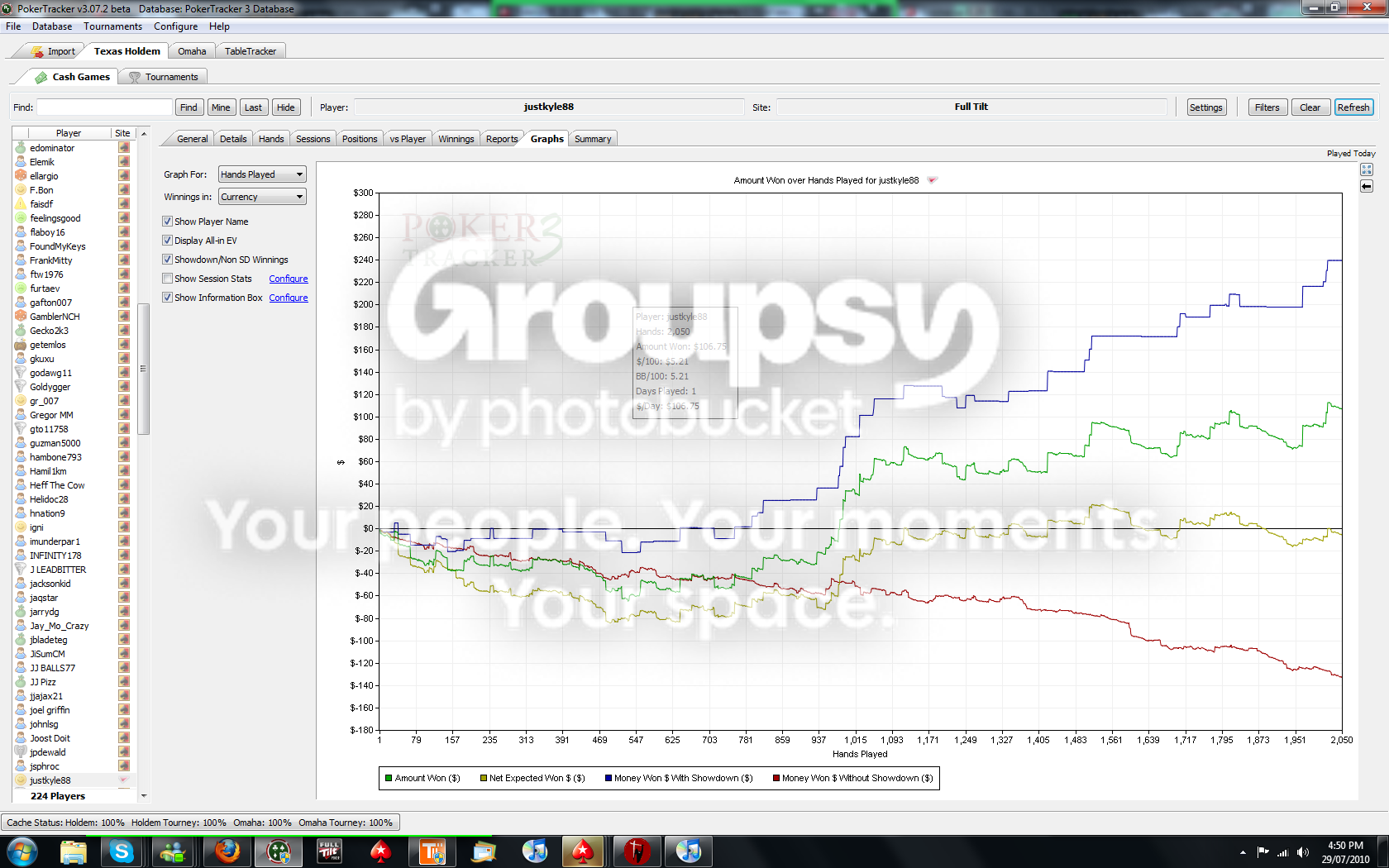
Task: Open Skype from the taskbar
Action: (x=122, y=851)
